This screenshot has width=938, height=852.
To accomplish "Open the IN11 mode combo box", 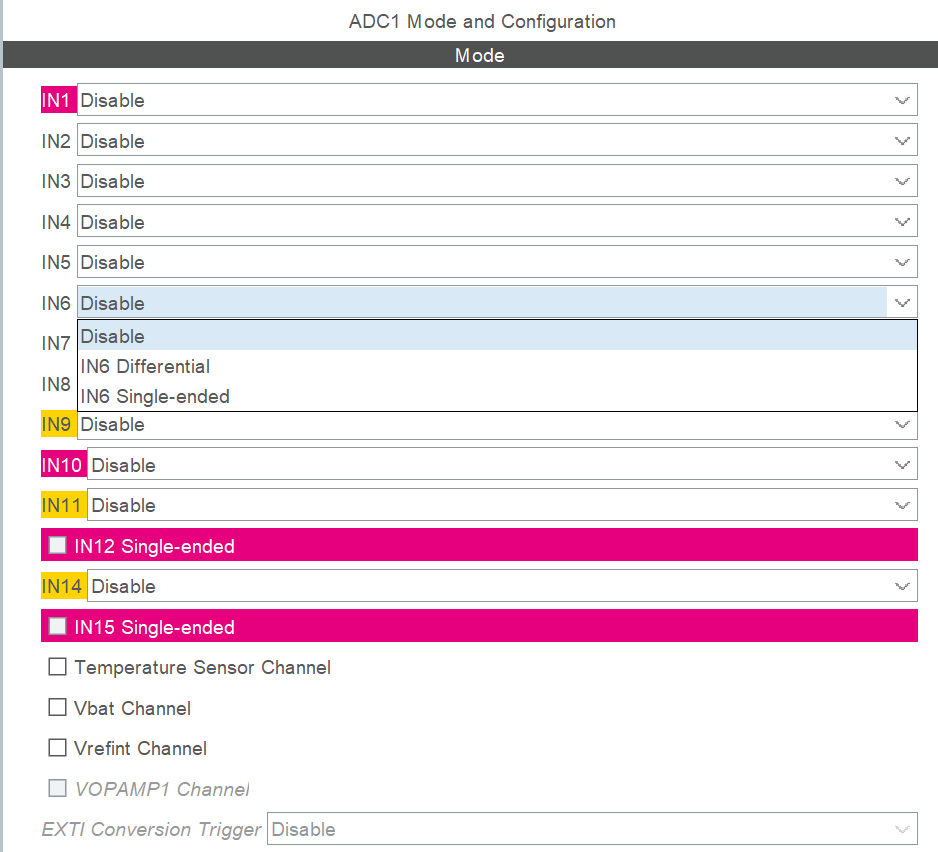I will click(x=502, y=505).
